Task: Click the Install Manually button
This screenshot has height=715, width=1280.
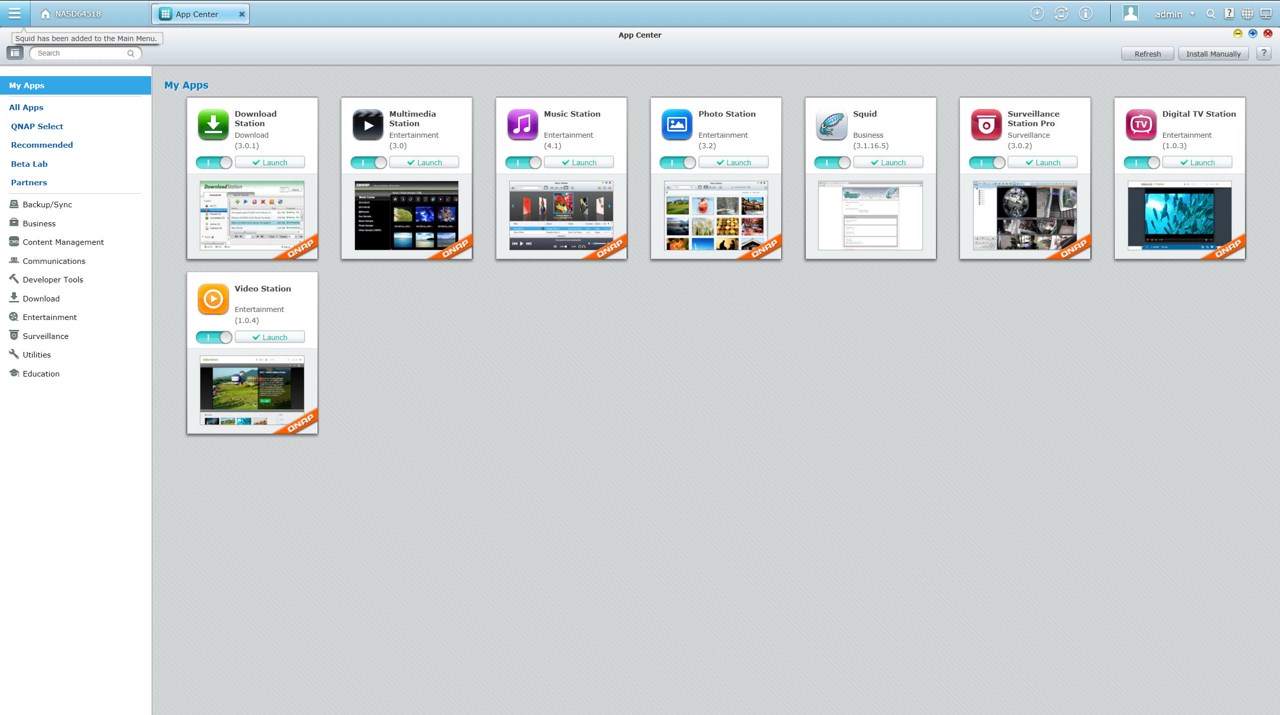Action: 1213,53
